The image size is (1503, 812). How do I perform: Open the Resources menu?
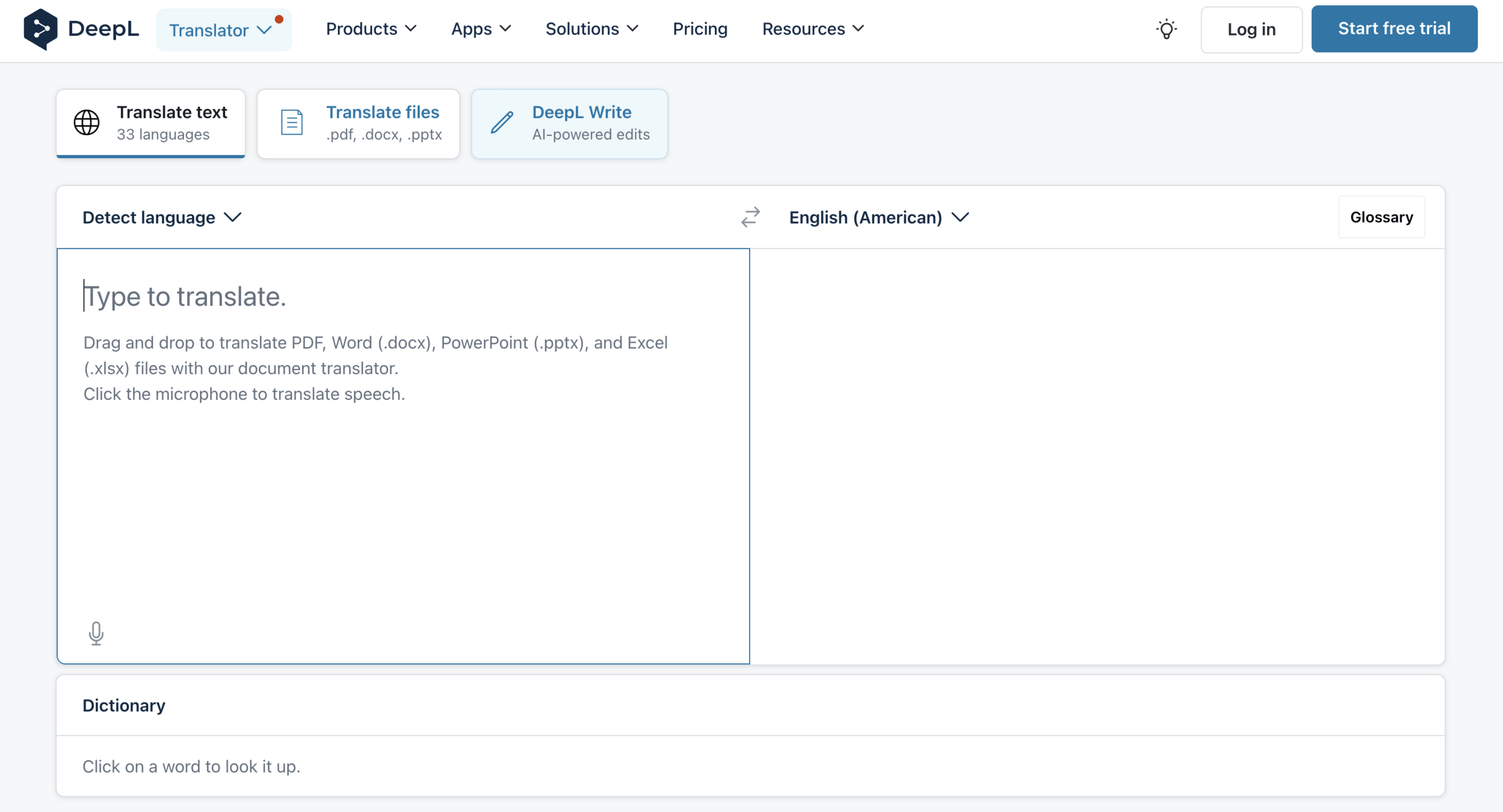click(x=813, y=29)
